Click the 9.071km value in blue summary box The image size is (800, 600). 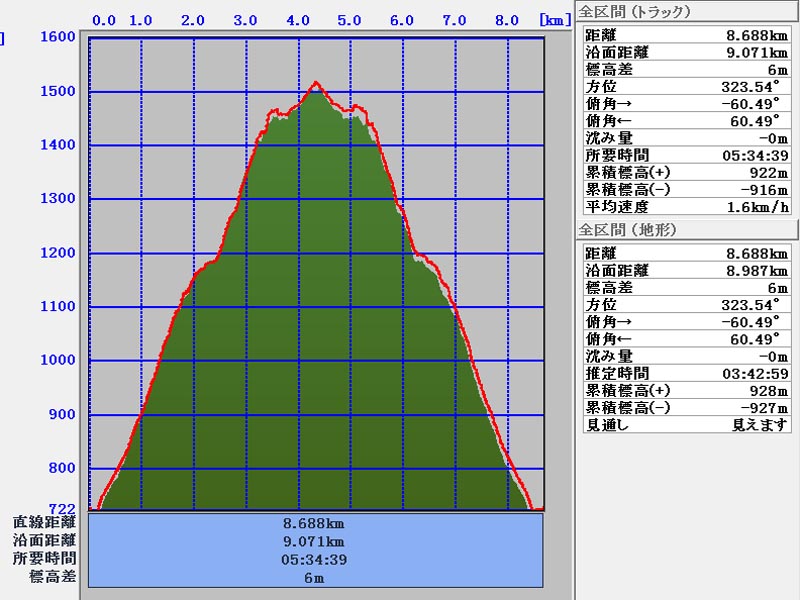[315, 541]
